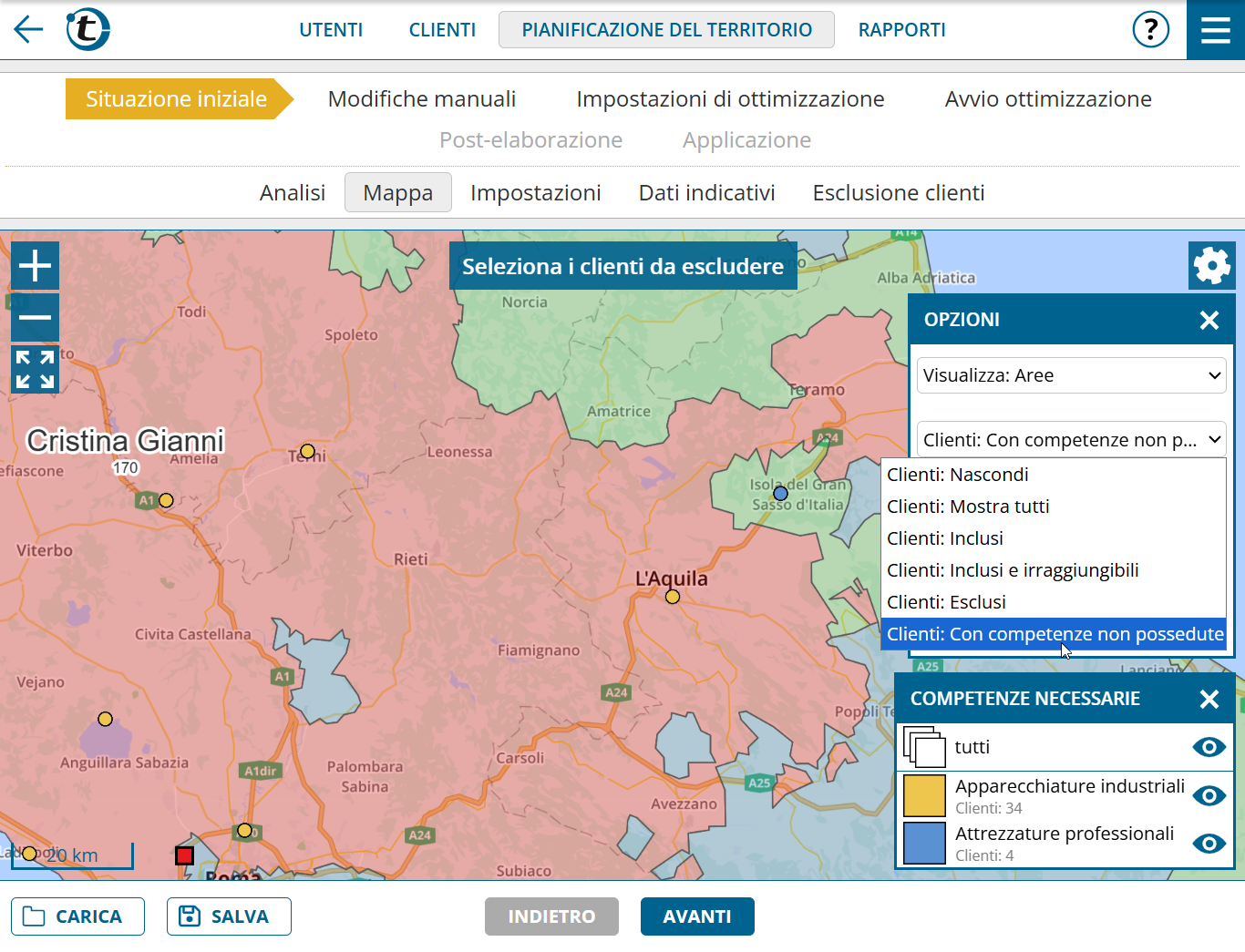This screenshot has height=952, width=1245.
Task: Open map settings gear icon
Action: coord(1211,266)
